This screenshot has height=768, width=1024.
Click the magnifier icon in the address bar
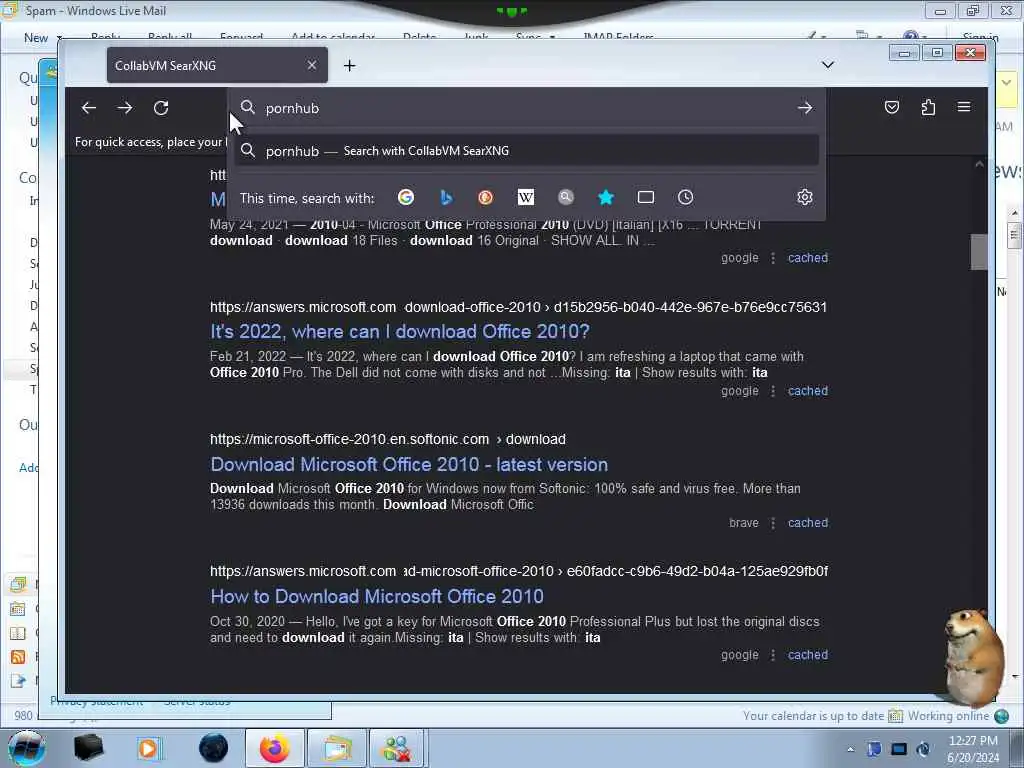coord(248,107)
